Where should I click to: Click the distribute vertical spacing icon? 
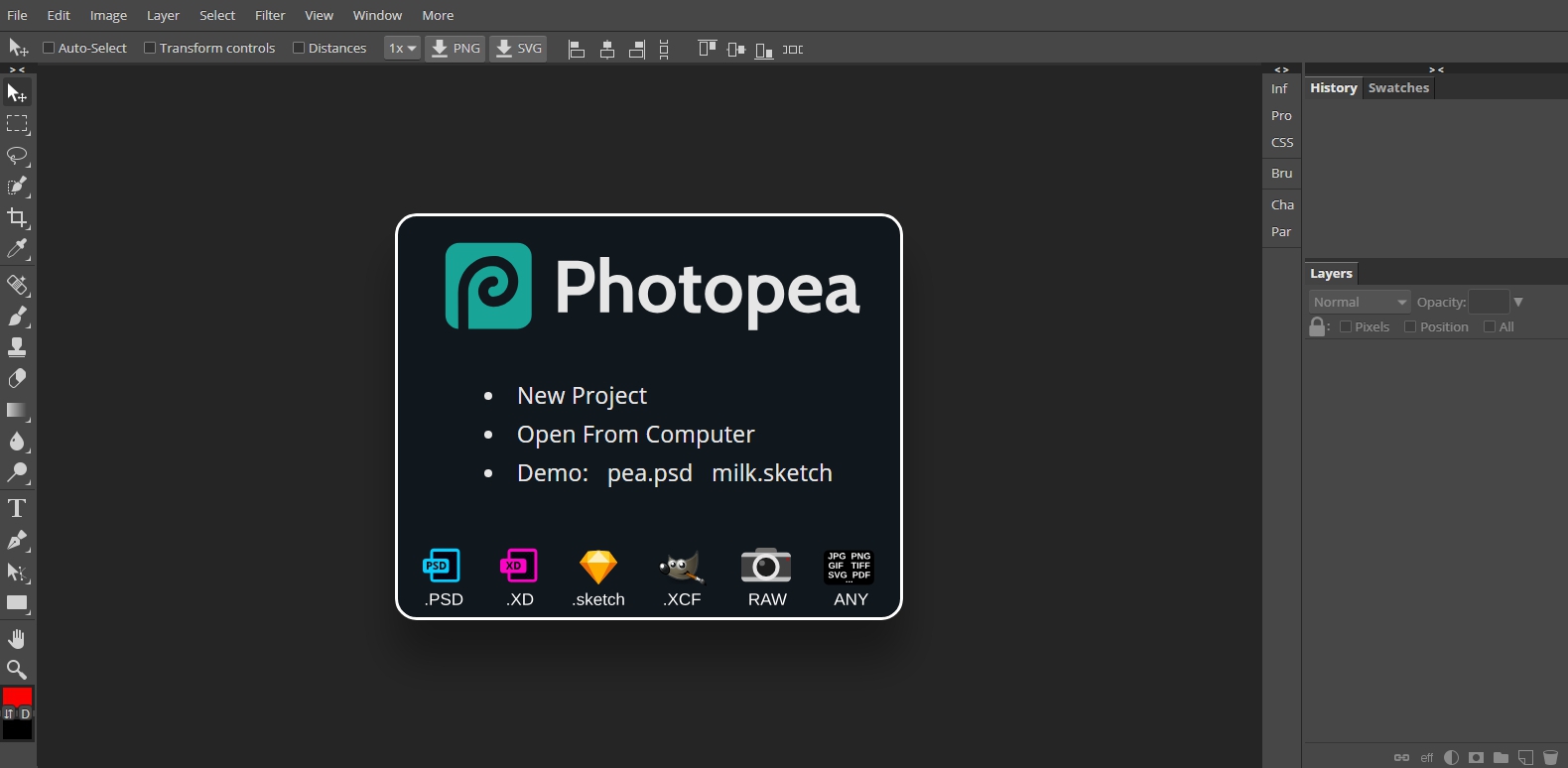point(664,49)
